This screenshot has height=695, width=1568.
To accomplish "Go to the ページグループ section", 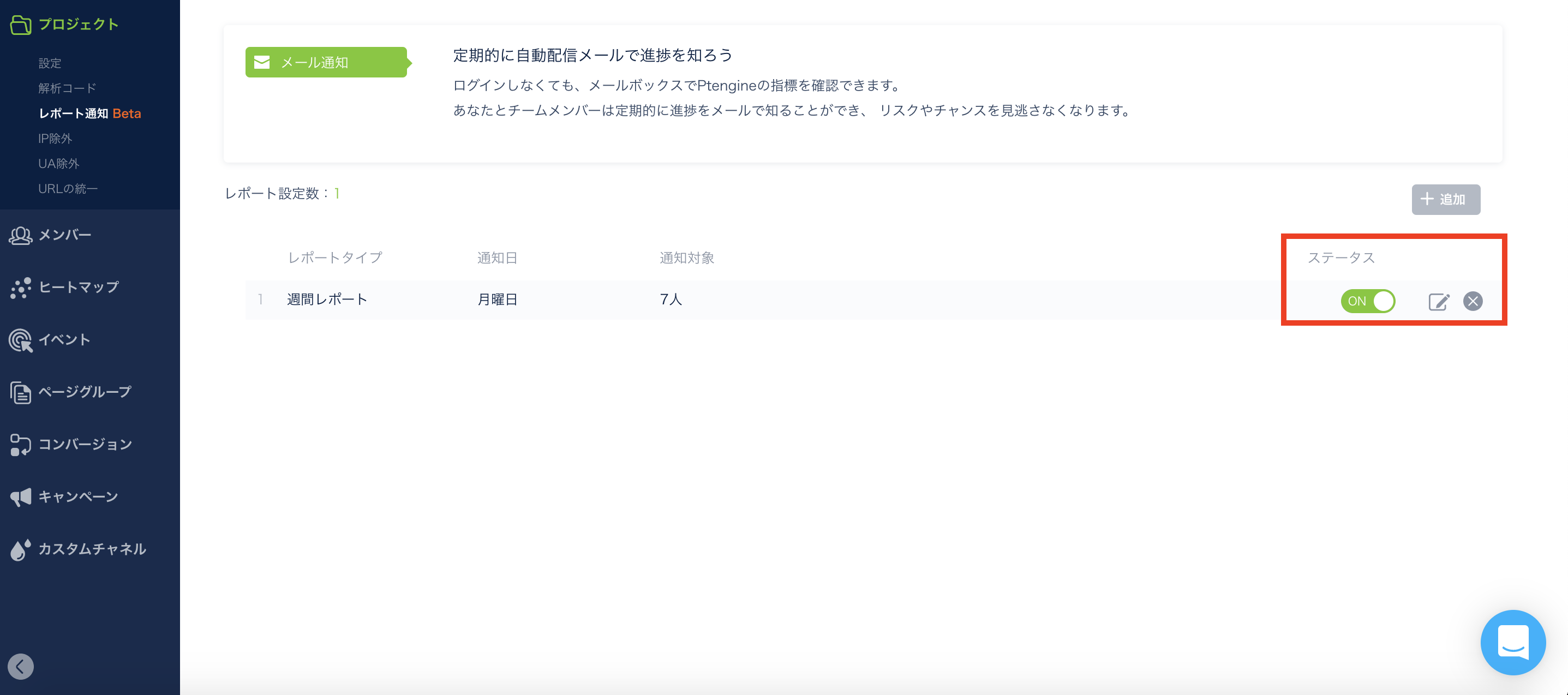I will pos(85,392).
